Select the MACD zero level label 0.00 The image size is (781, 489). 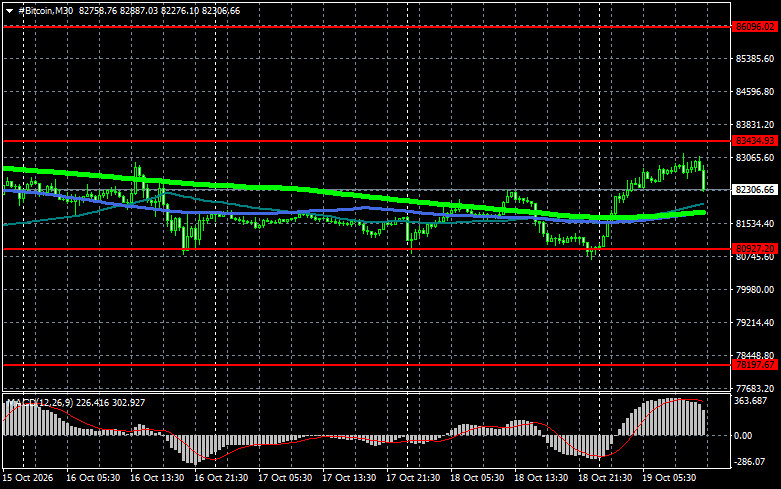(743, 436)
